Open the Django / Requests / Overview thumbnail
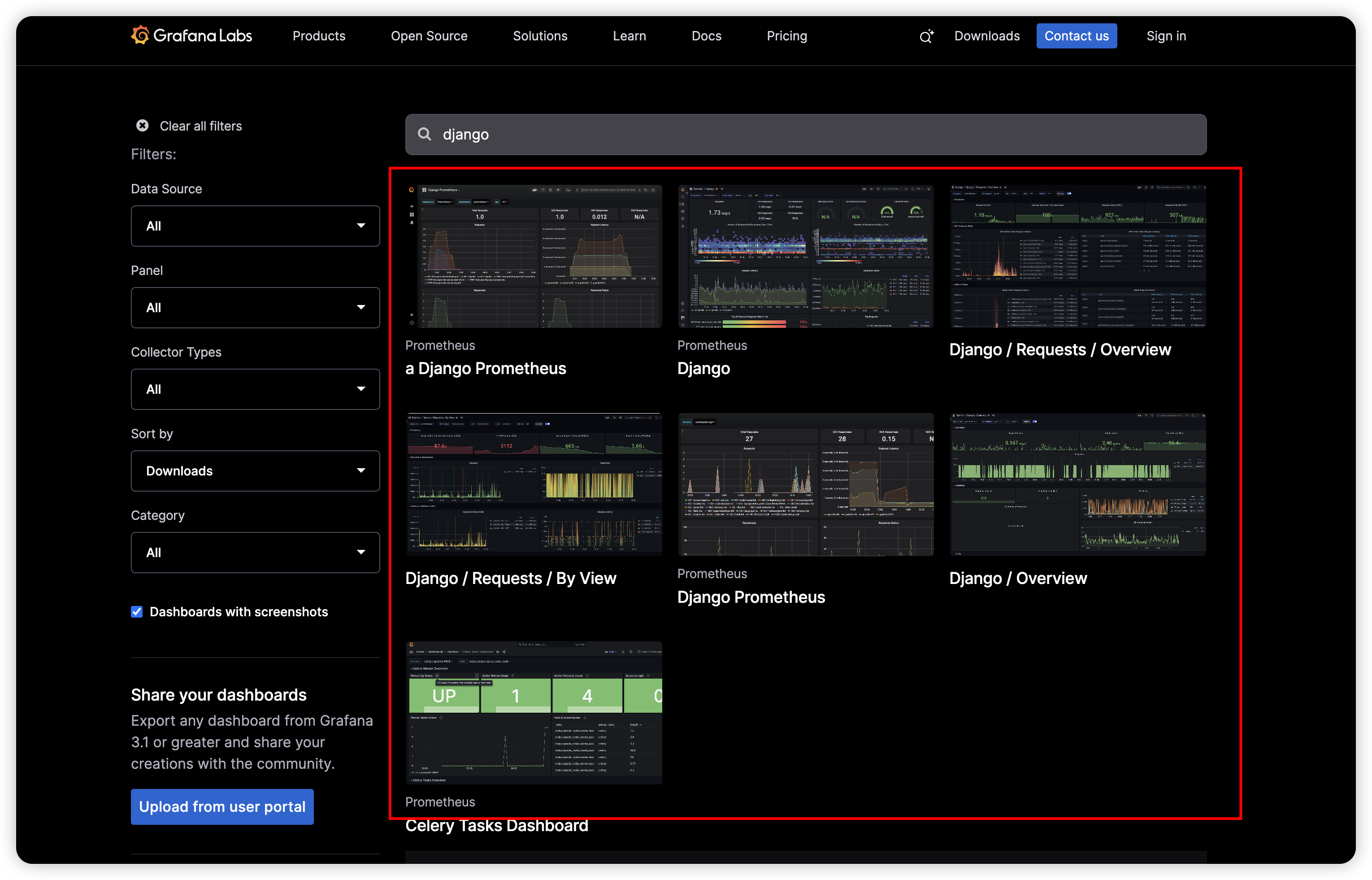The height and width of the screenshot is (880, 1372). pyautogui.click(x=1077, y=256)
